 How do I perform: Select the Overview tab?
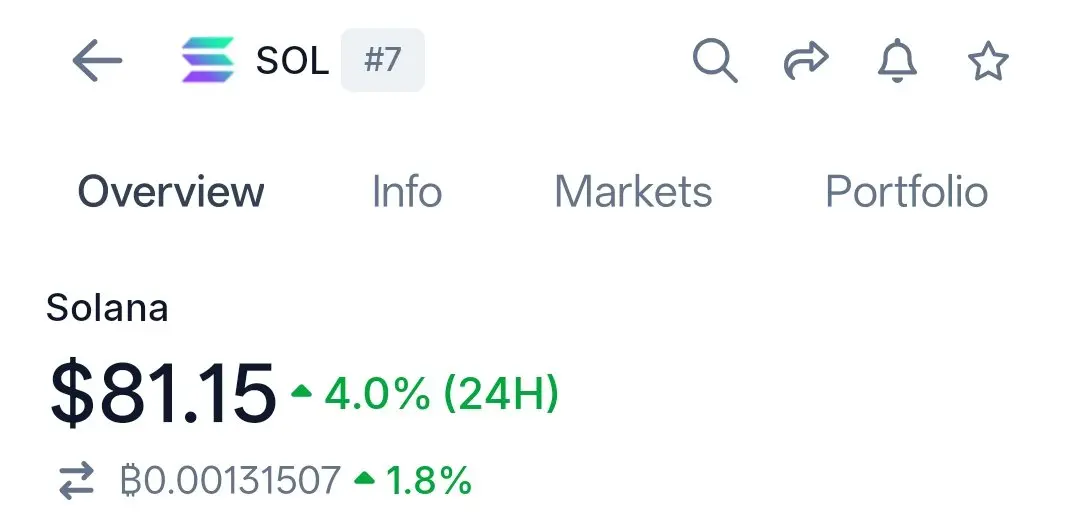point(171,191)
